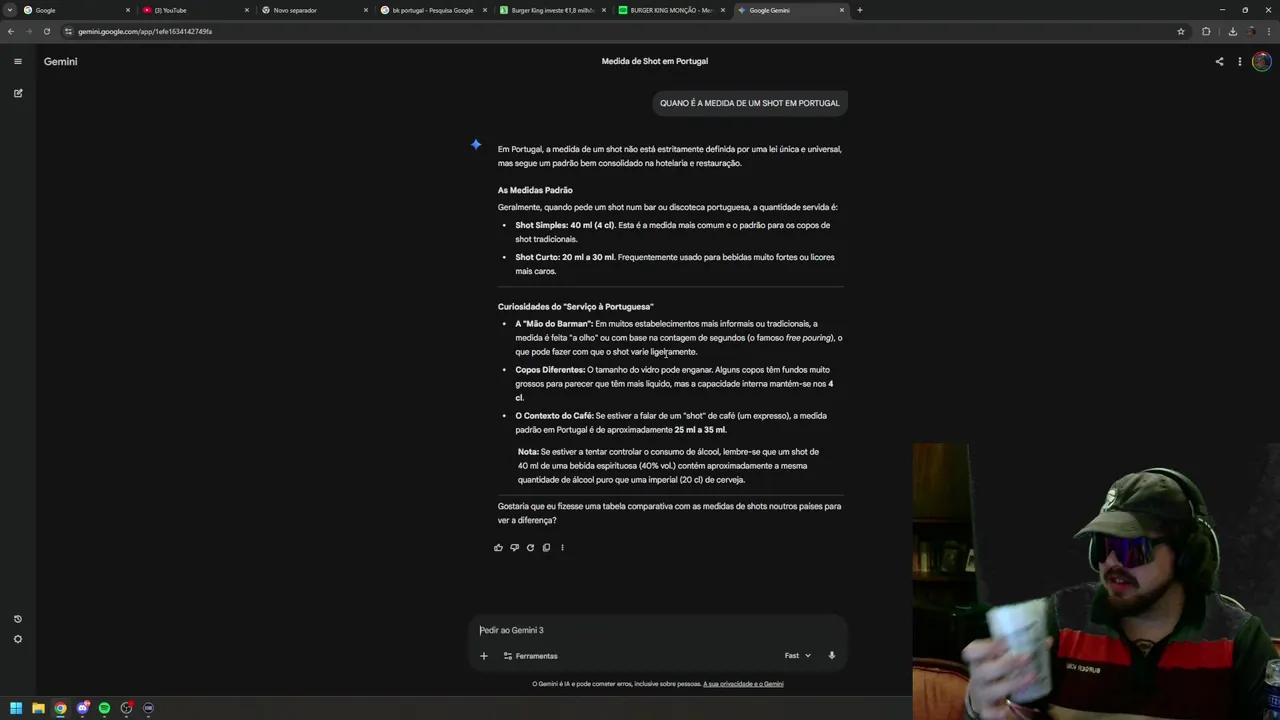1280x720 pixels.
Task: Regenerate the response with the redo icon
Action: [x=530, y=547]
